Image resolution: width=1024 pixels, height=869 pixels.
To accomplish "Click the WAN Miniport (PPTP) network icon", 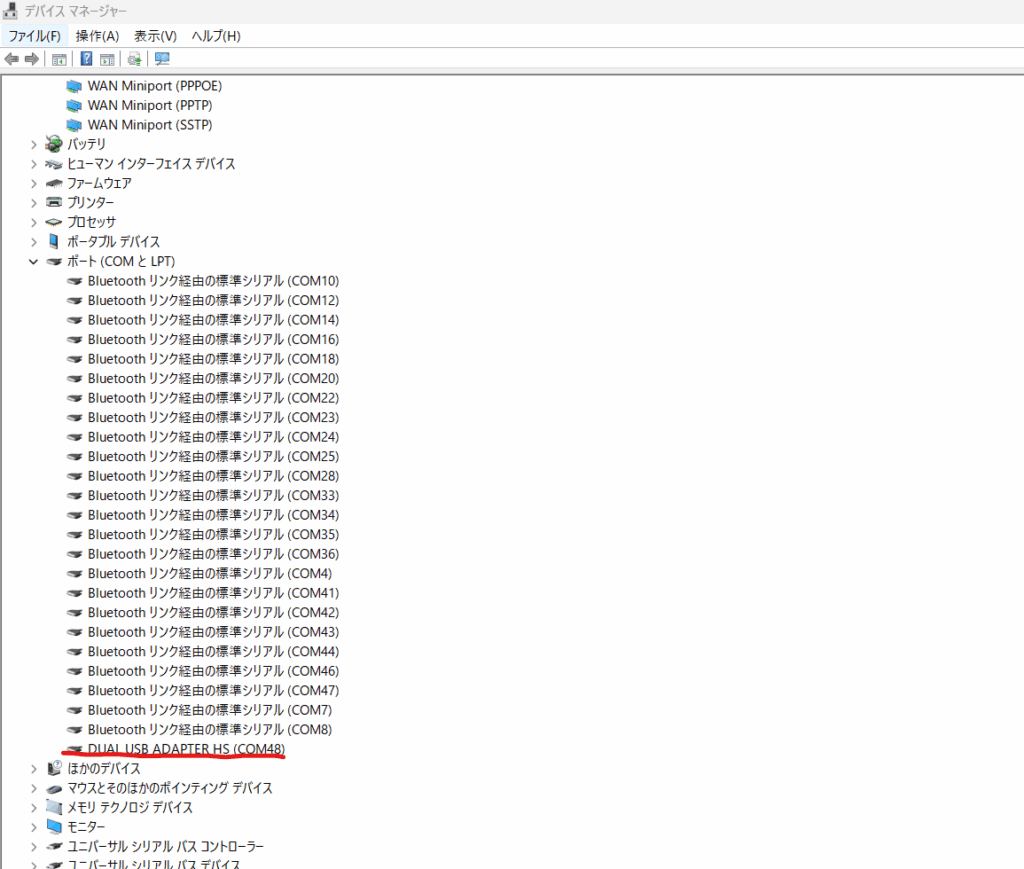I will (x=74, y=106).
